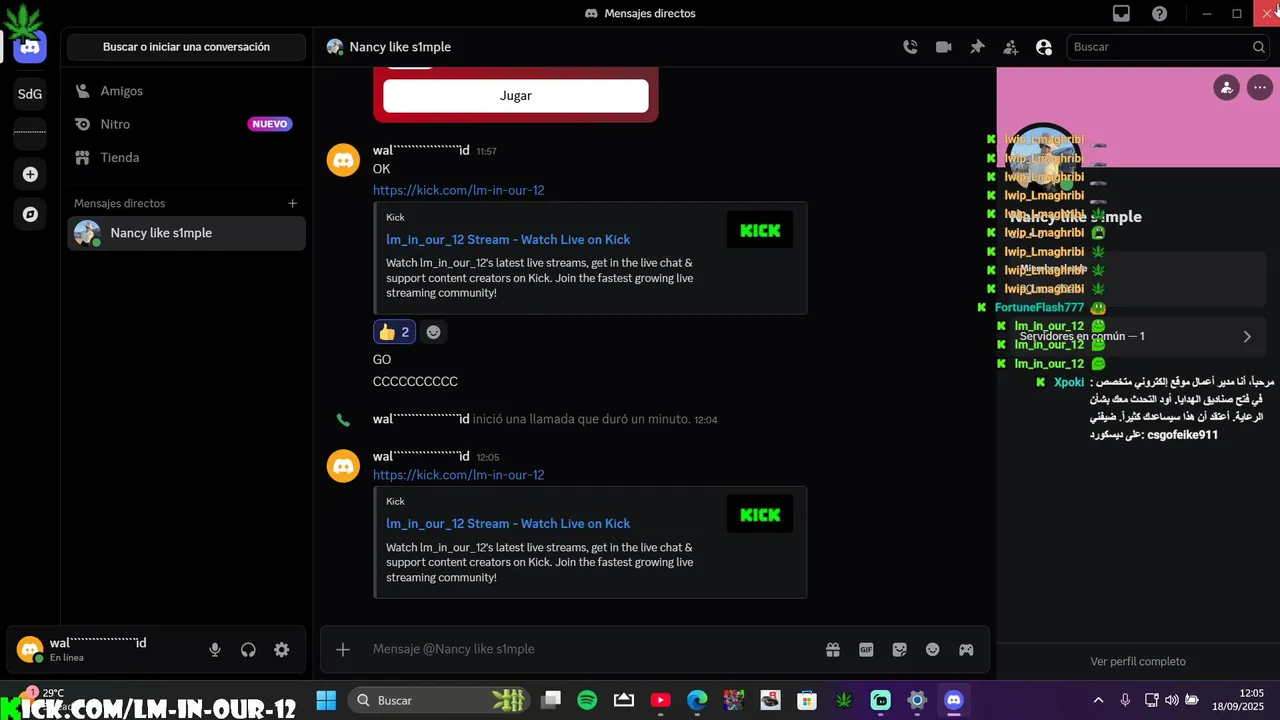Open the emoji picker in message bar
The height and width of the screenshot is (720, 1280).
pos(933,649)
